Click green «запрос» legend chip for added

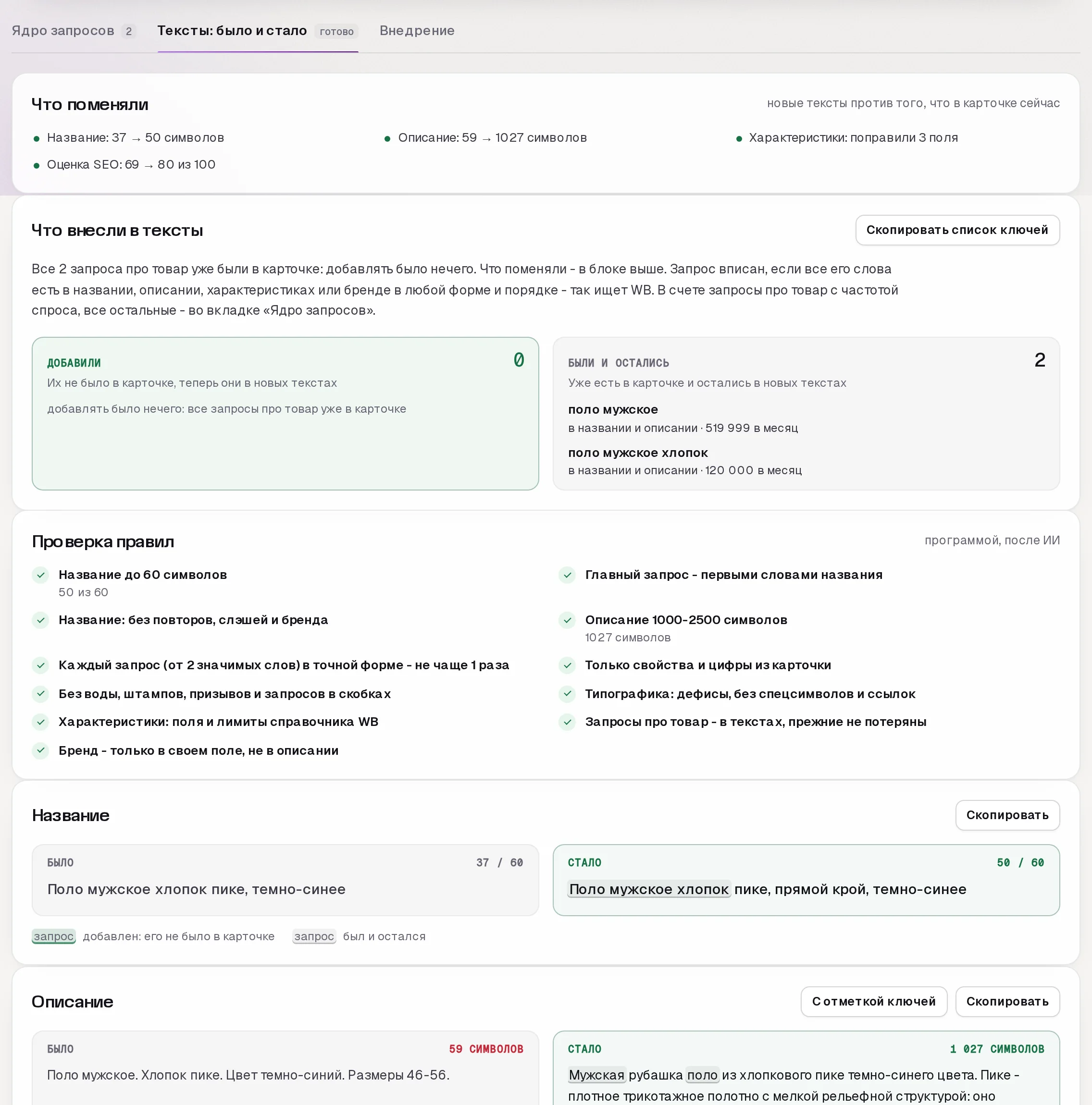pos(54,936)
